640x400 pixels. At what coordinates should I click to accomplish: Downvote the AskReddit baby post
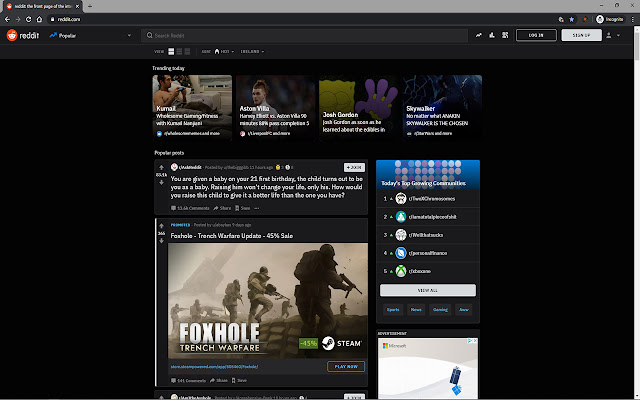tap(161, 182)
